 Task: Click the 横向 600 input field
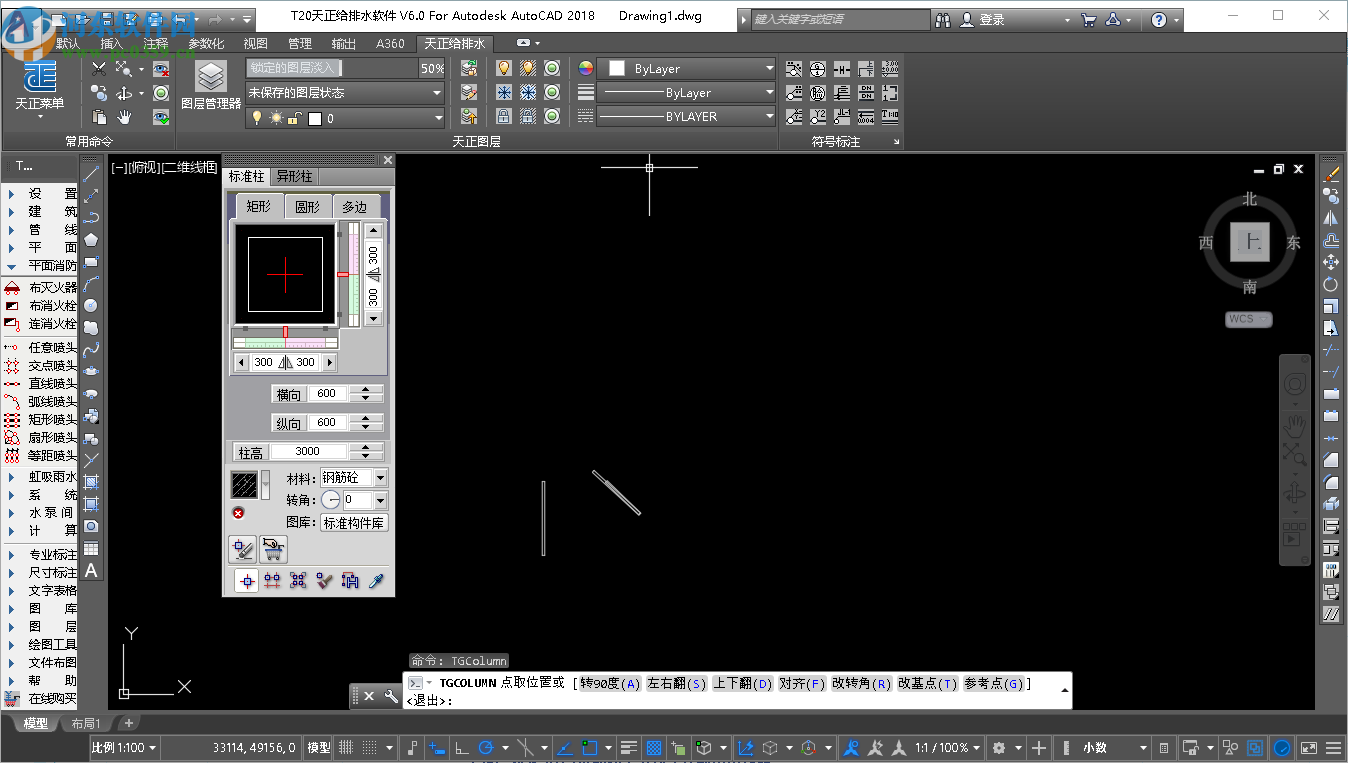329,394
